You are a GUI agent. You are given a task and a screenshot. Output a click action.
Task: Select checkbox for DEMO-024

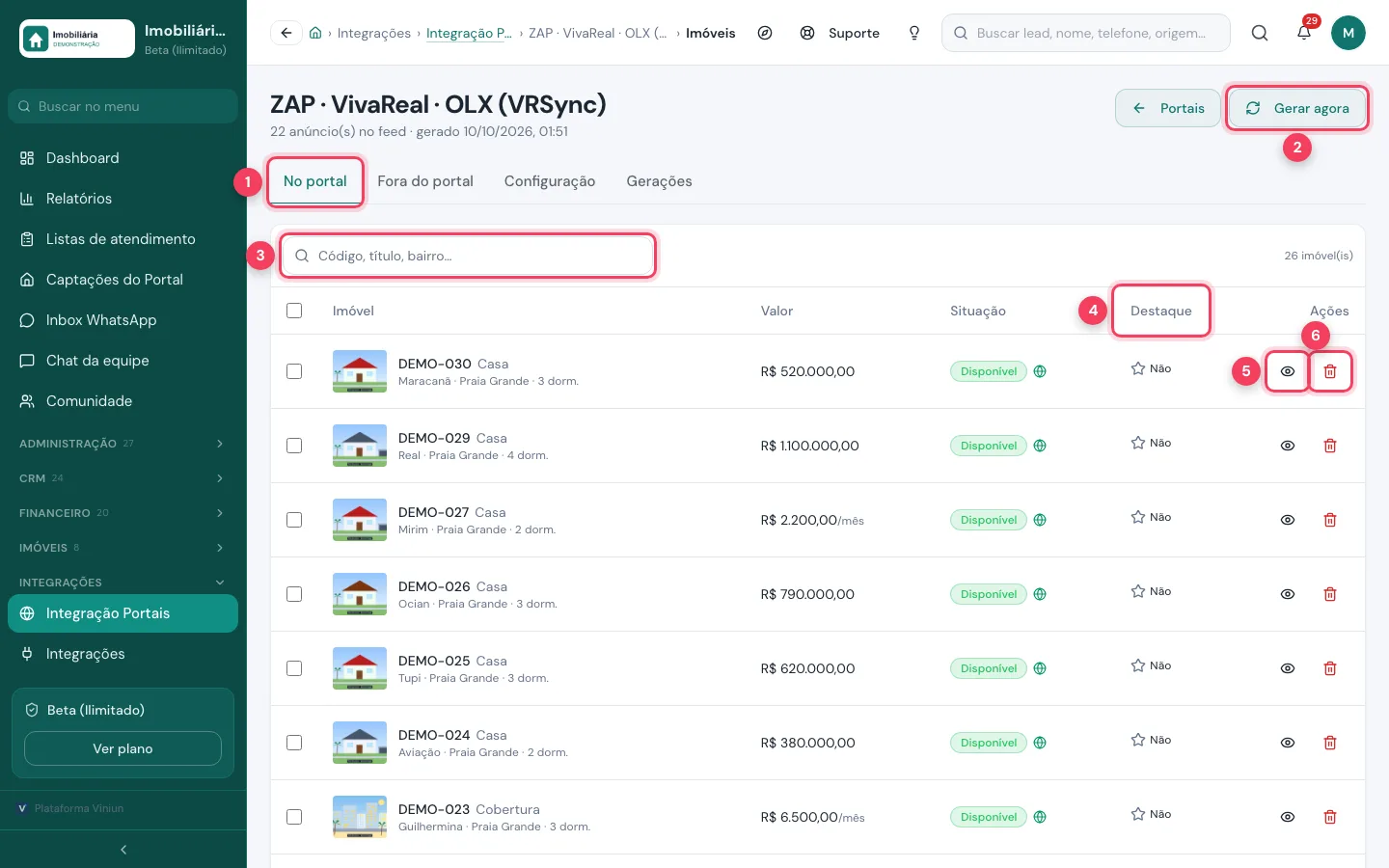(x=294, y=743)
